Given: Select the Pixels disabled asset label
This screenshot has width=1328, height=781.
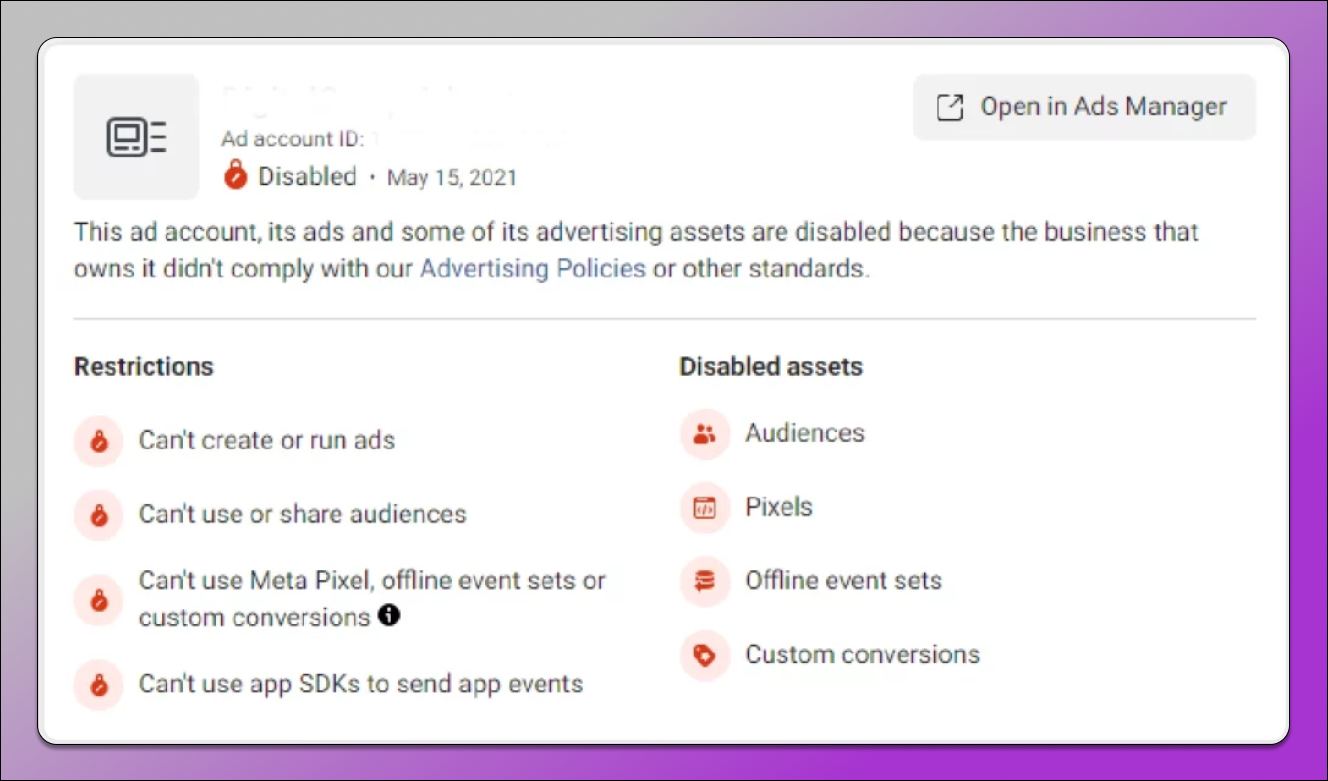Looking at the screenshot, I should [x=779, y=507].
